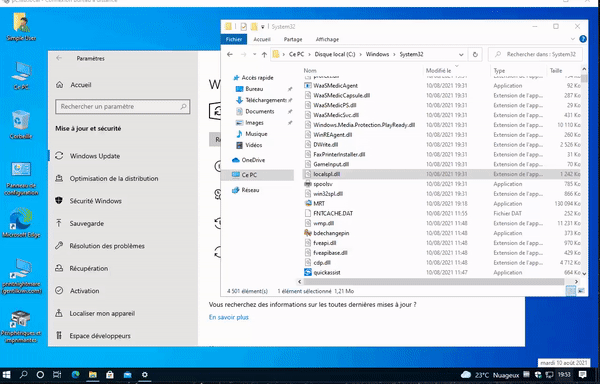Select Périphériques et imprimantes desktop icon
Viewport: 600px width, 384px height.
(21, 326)
